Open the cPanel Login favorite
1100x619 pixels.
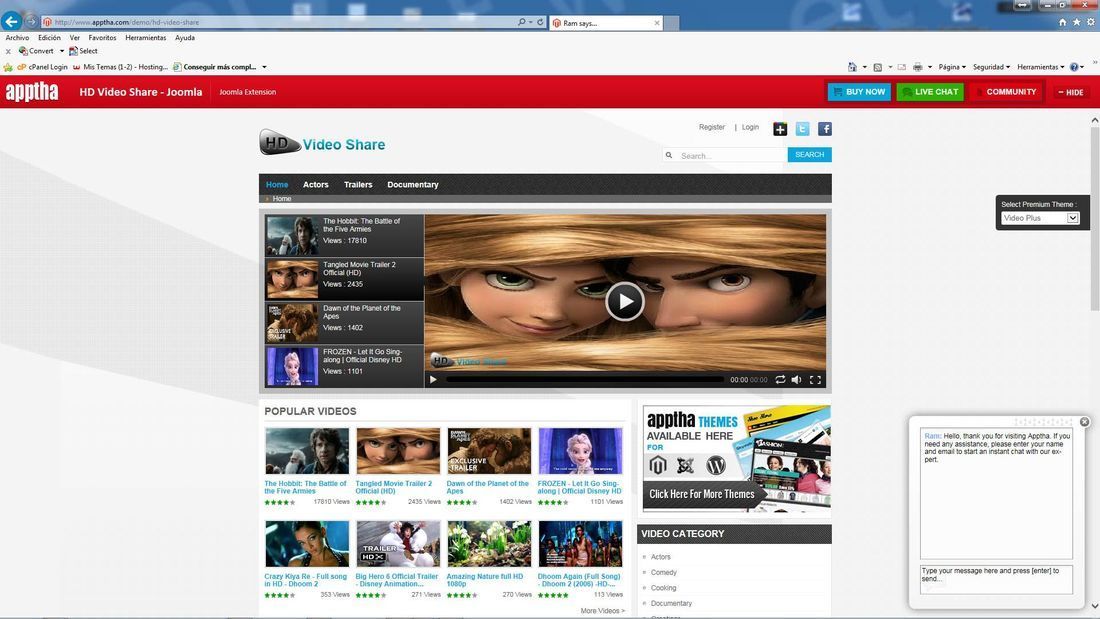[43, 67]
